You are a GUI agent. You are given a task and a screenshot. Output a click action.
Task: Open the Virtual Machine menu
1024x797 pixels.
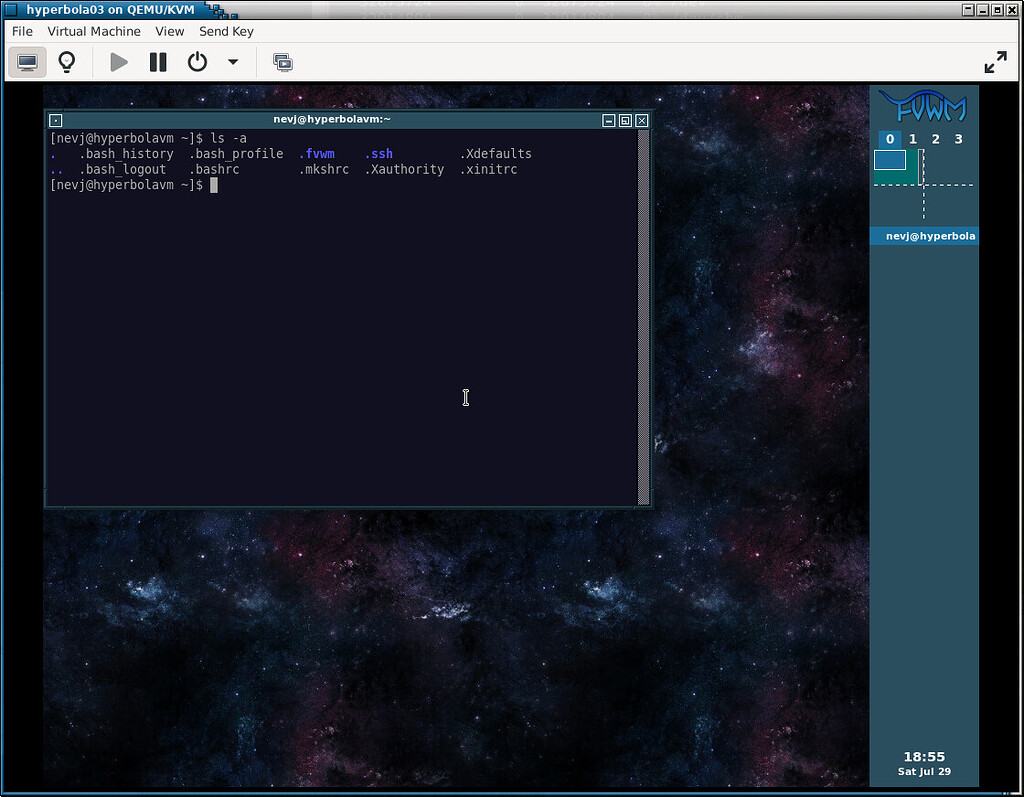pyautogui.click(x=94, y=31)
